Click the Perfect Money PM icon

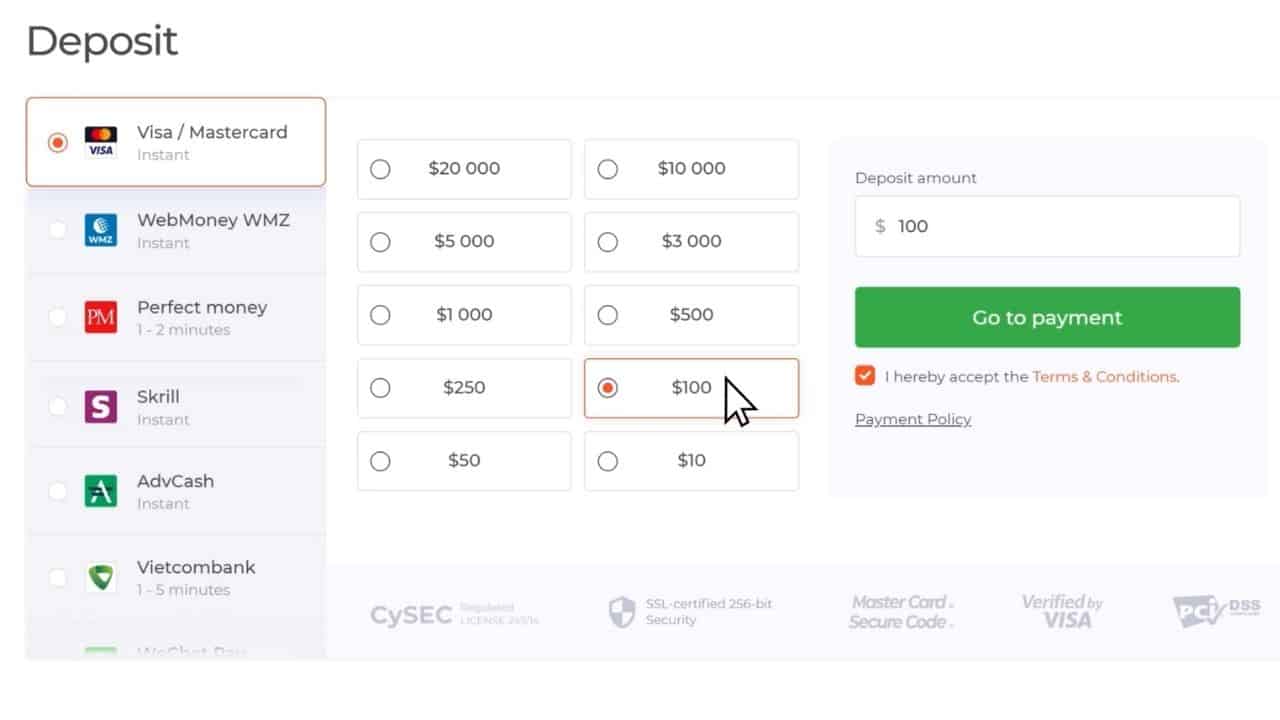coord(99,317)
